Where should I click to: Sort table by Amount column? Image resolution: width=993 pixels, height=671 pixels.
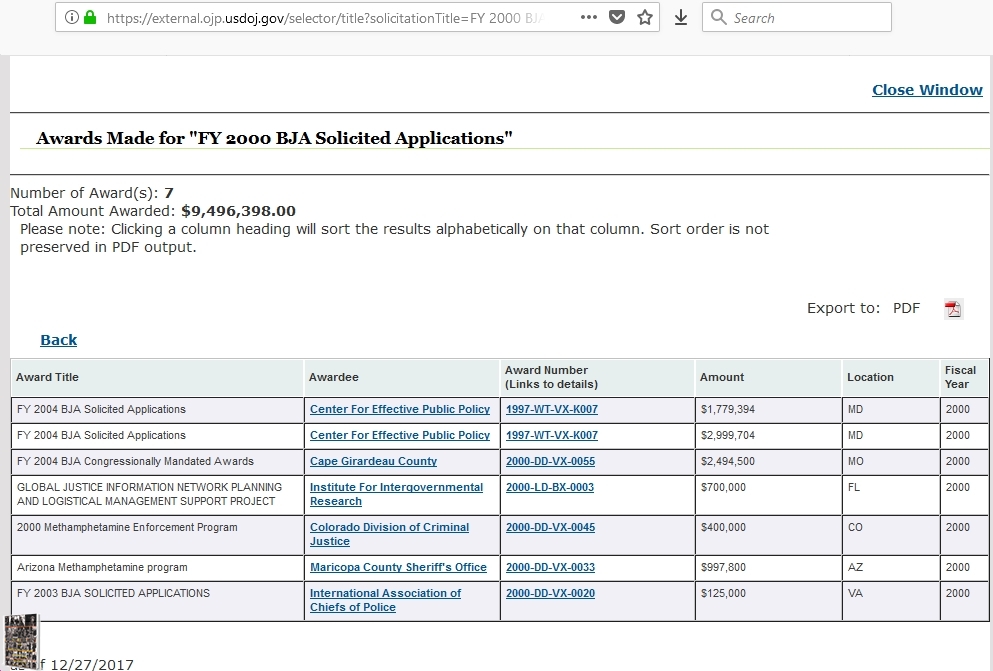tap(722, 377)
